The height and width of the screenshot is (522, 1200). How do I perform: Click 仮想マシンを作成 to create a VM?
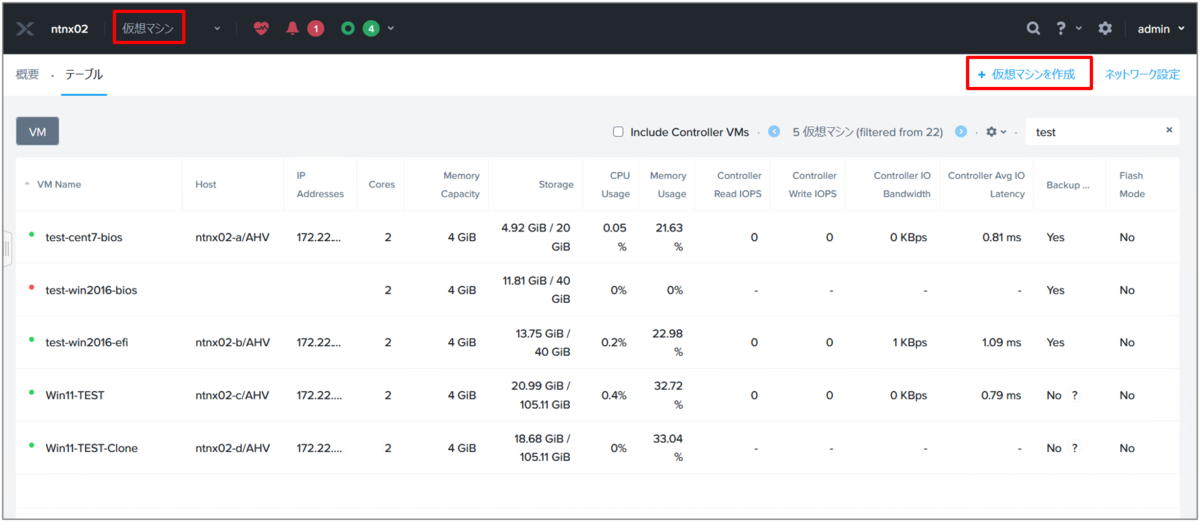tap(1027, 74)
